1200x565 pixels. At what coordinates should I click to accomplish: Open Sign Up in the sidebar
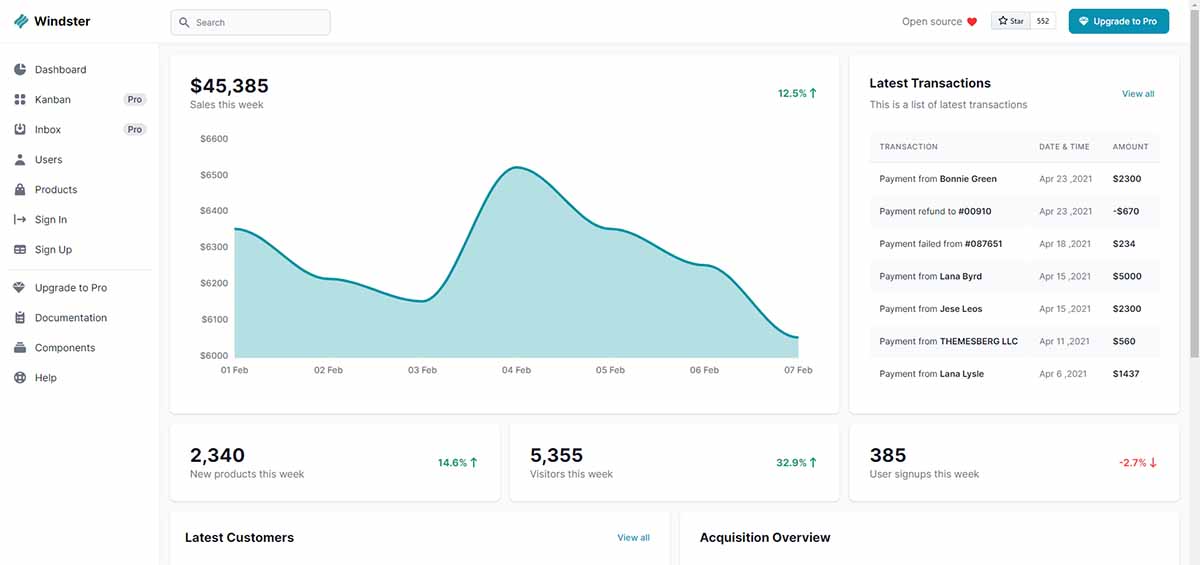(x=53, y=250)
